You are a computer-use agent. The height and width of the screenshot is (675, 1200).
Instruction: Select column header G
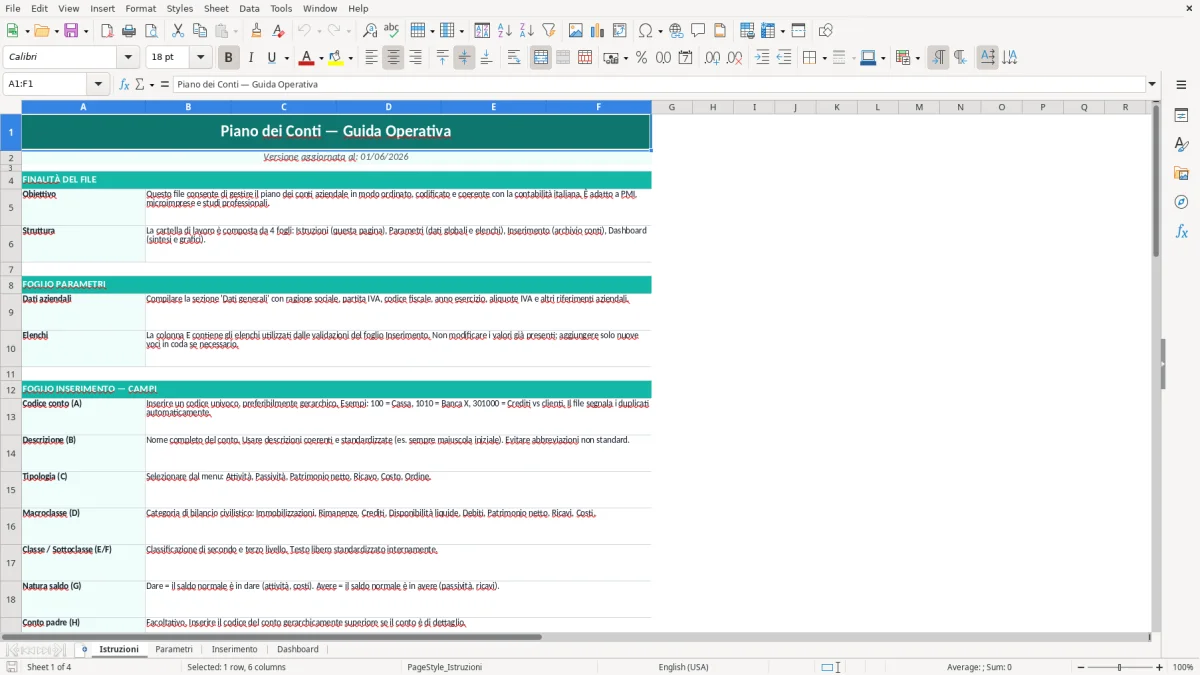coord(671,107)
